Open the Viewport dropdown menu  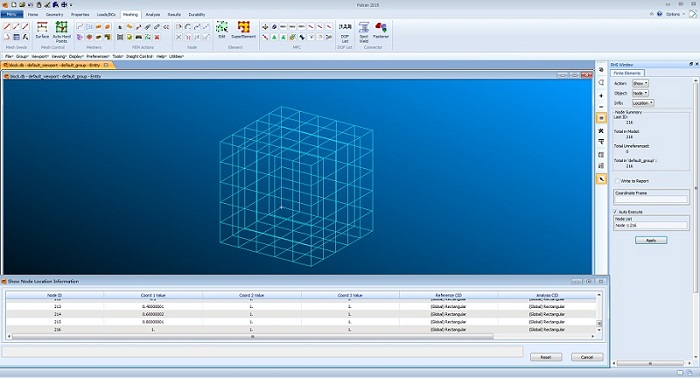click(40, 56)
